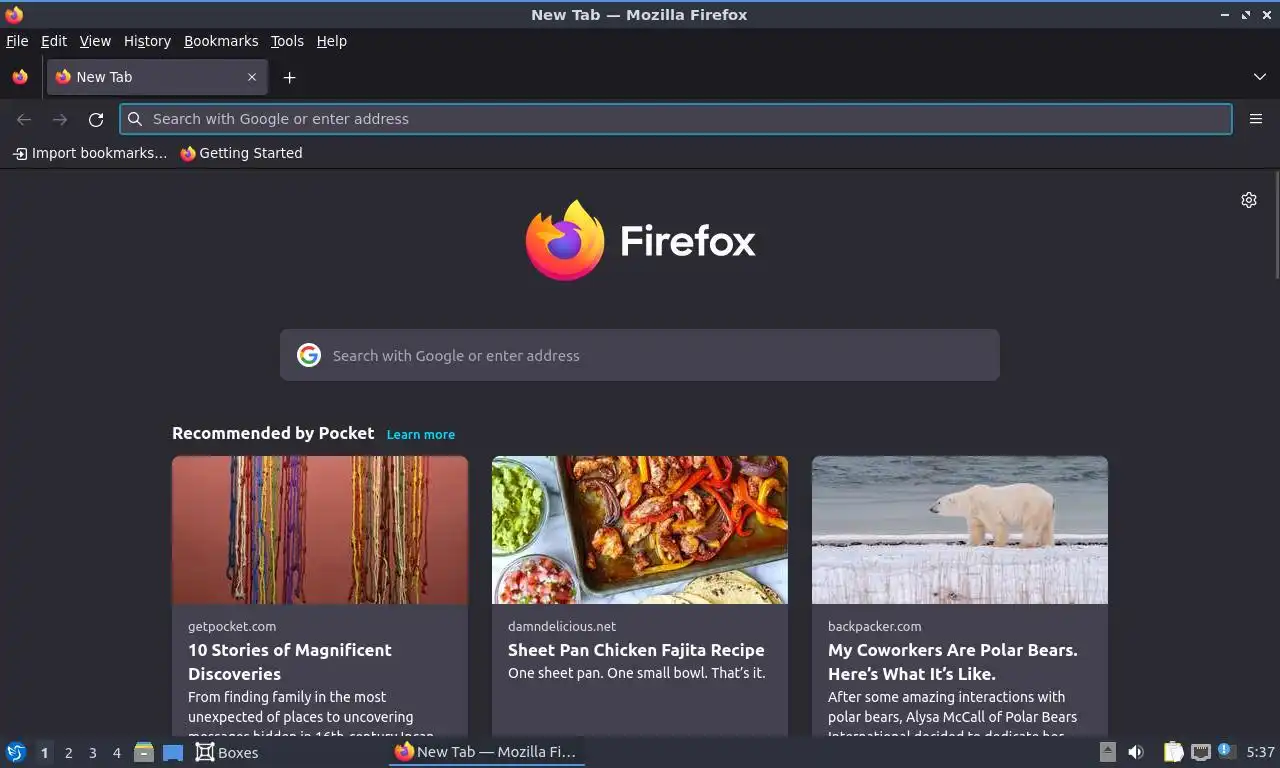The height and width of the screenshot is (768, 1280).
Task: Open the View menu
Action: [95, 41]
